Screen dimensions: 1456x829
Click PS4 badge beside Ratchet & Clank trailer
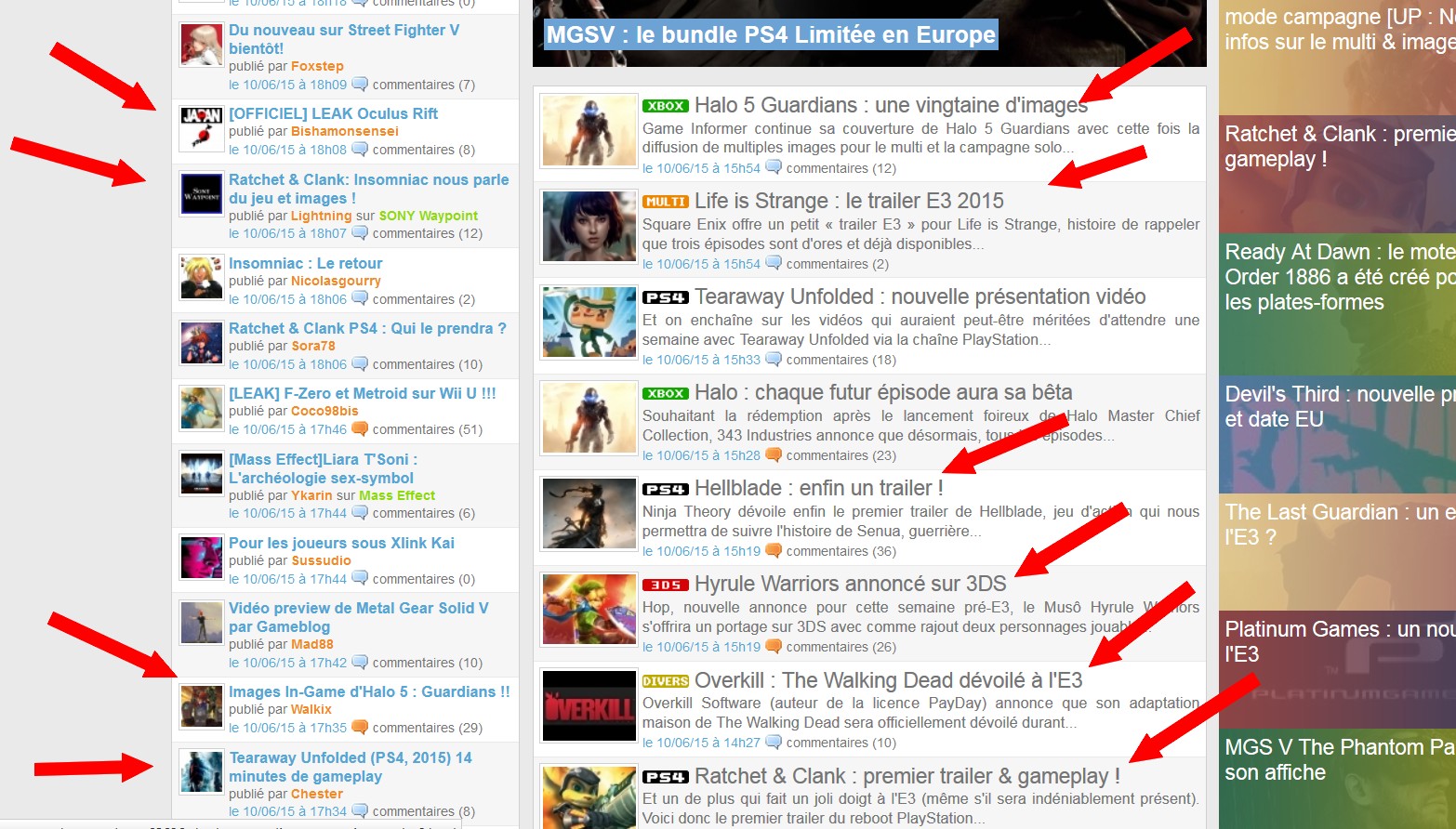click(665, 777)
